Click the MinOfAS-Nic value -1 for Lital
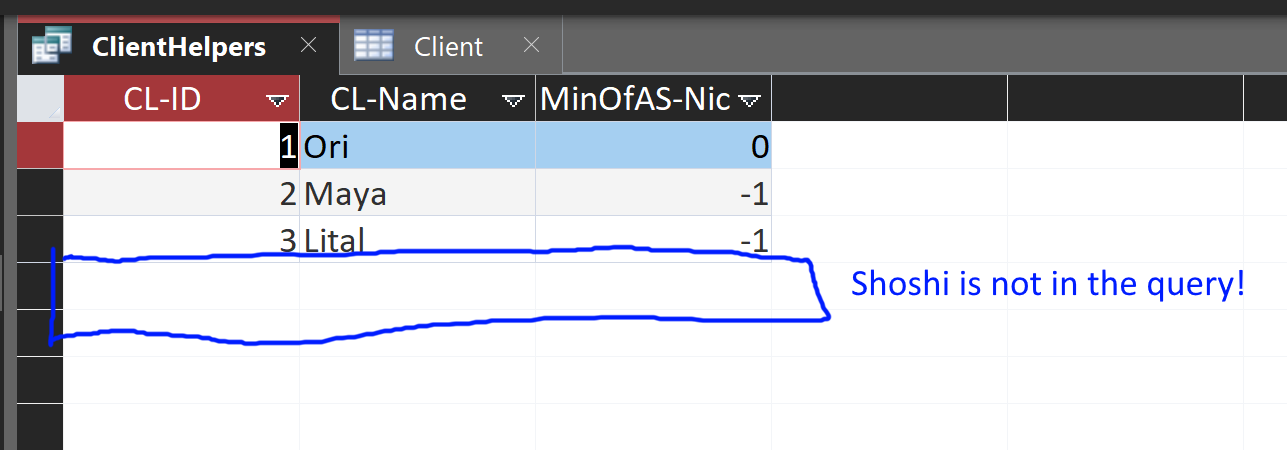 [653, 240]
